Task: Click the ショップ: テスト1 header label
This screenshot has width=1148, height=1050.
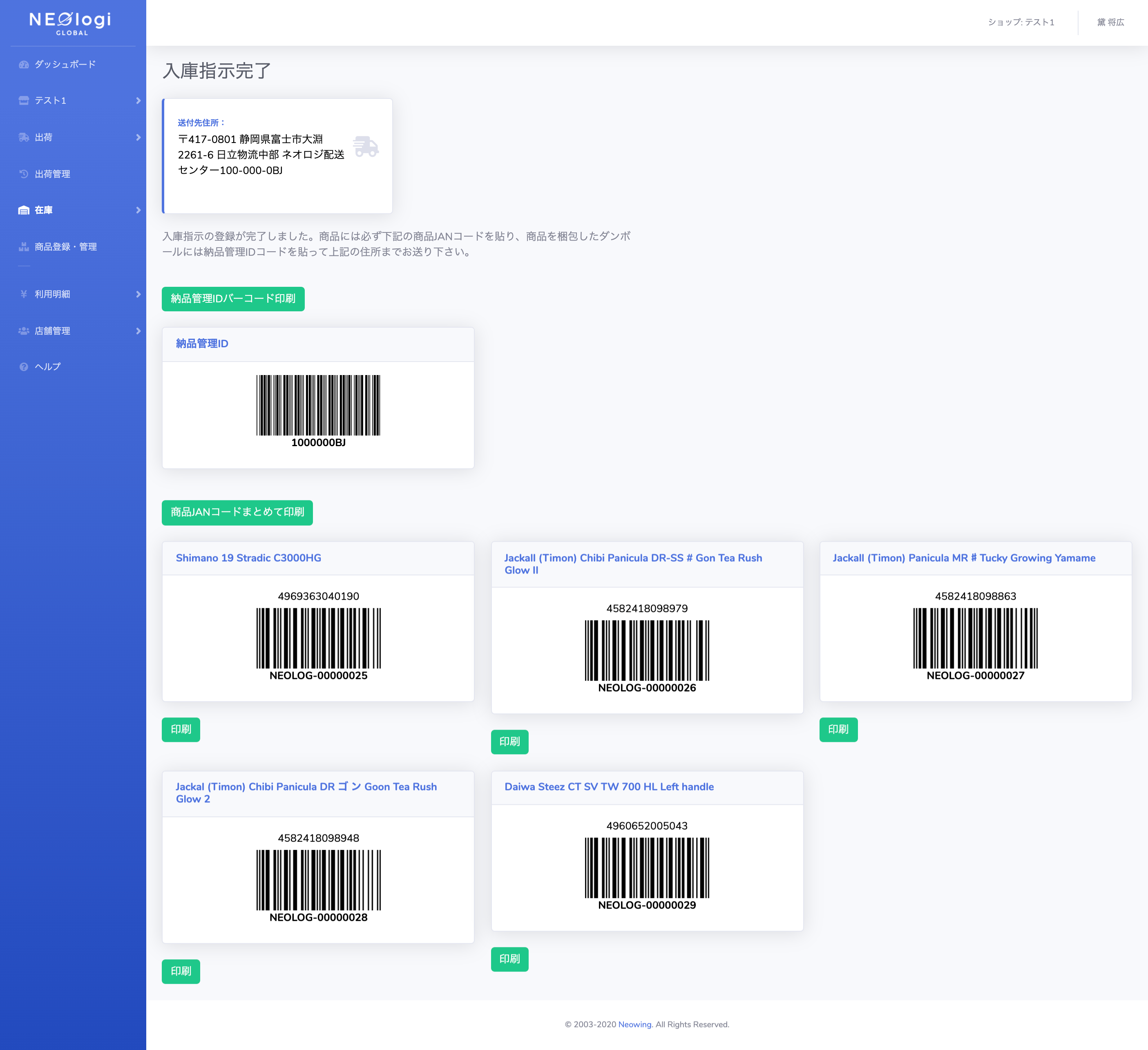Action: pos(1021,22)
